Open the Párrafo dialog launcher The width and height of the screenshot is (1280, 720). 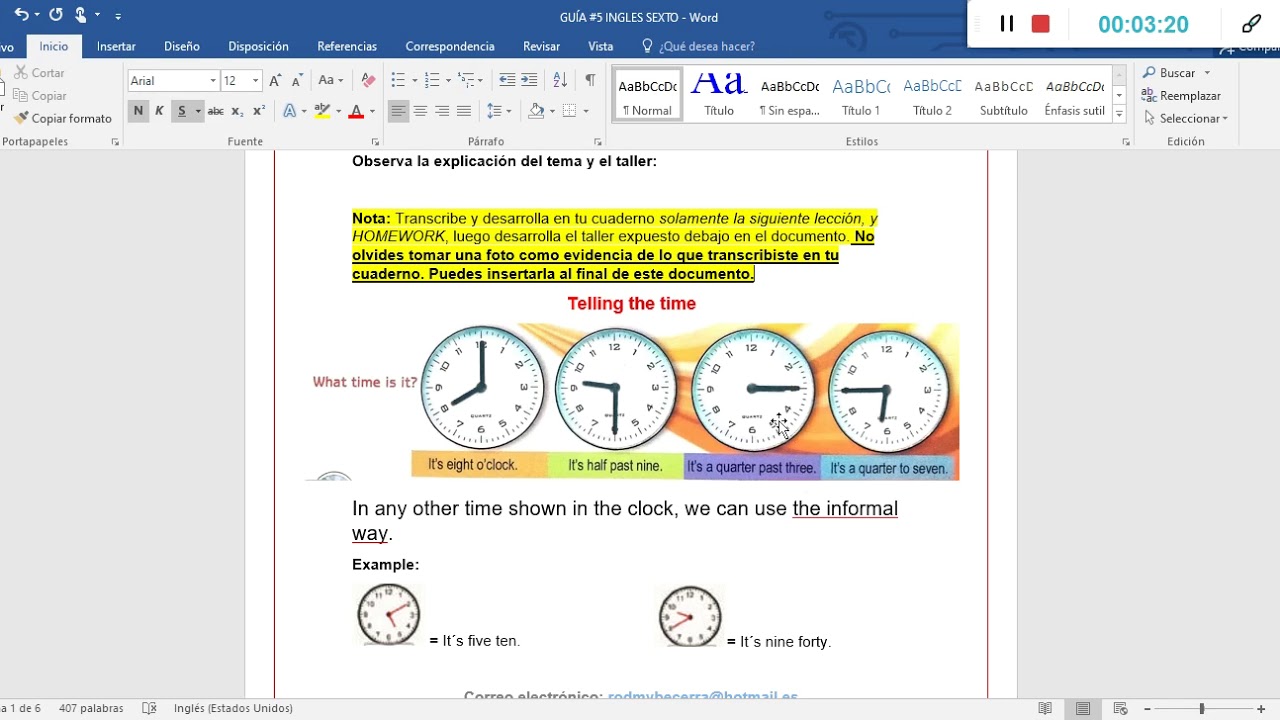[598, 142]
